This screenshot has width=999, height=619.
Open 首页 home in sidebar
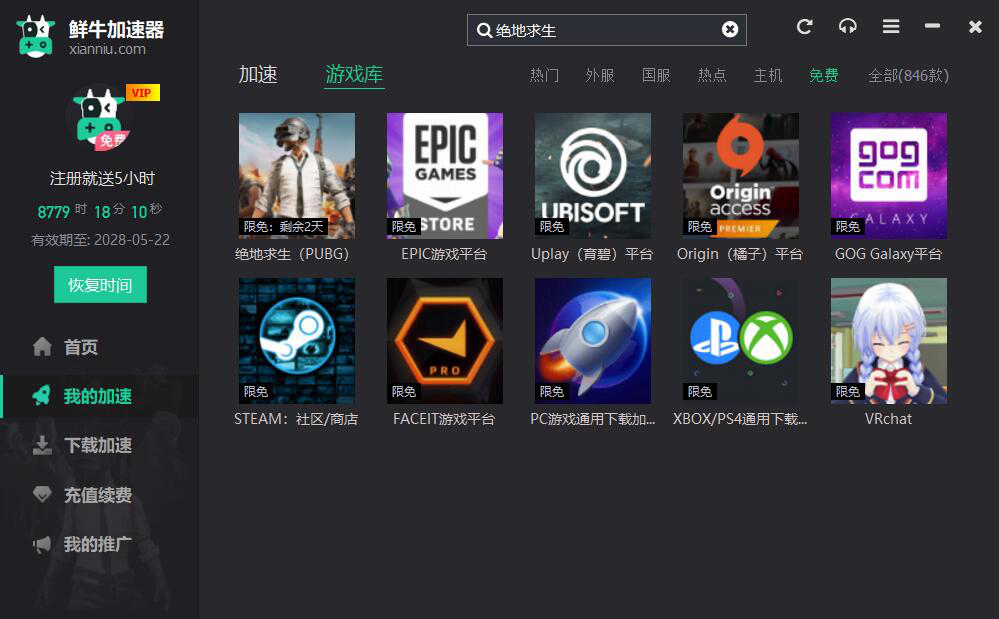[80, 347]
